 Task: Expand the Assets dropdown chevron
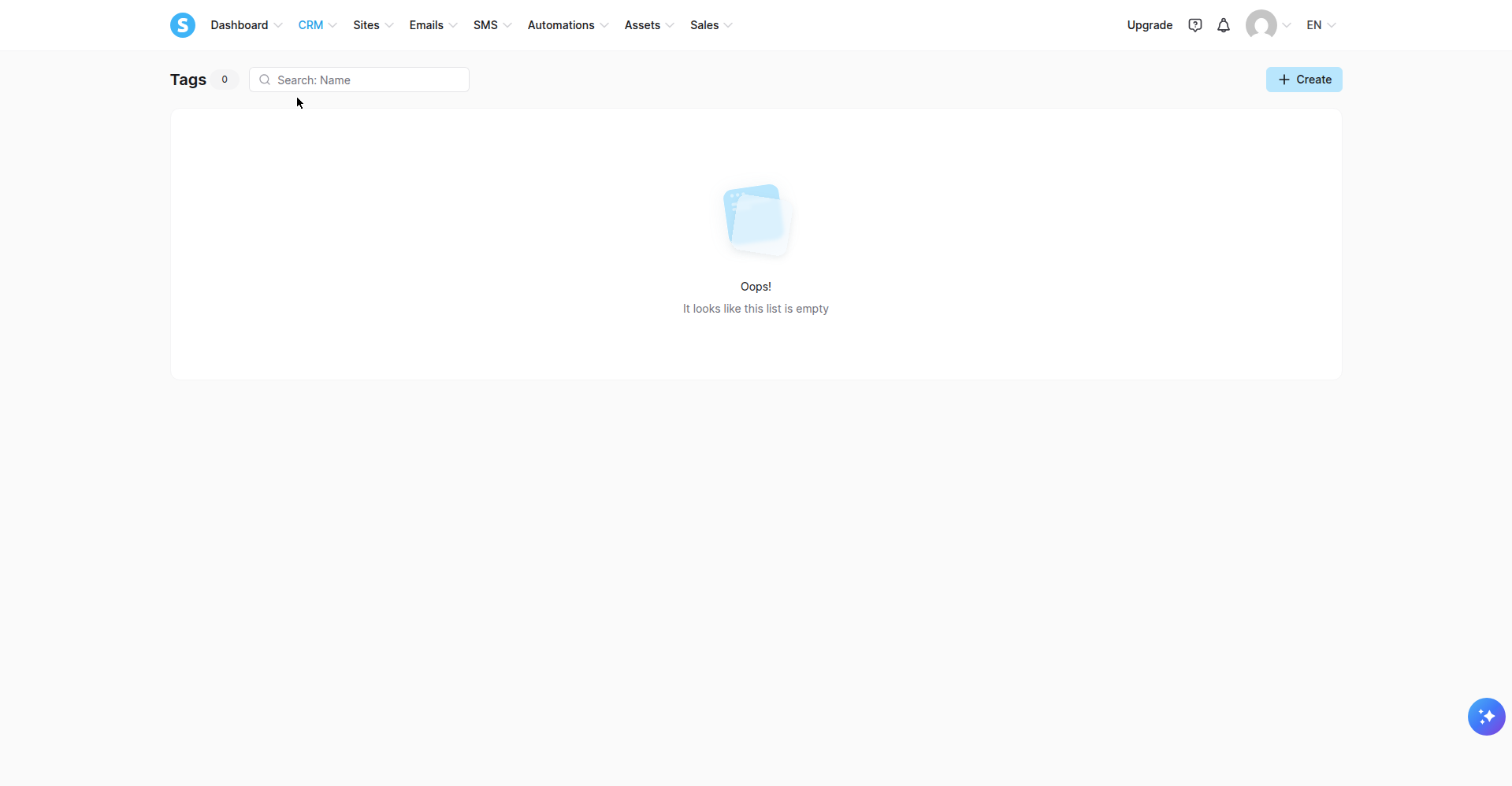point(670,25)
